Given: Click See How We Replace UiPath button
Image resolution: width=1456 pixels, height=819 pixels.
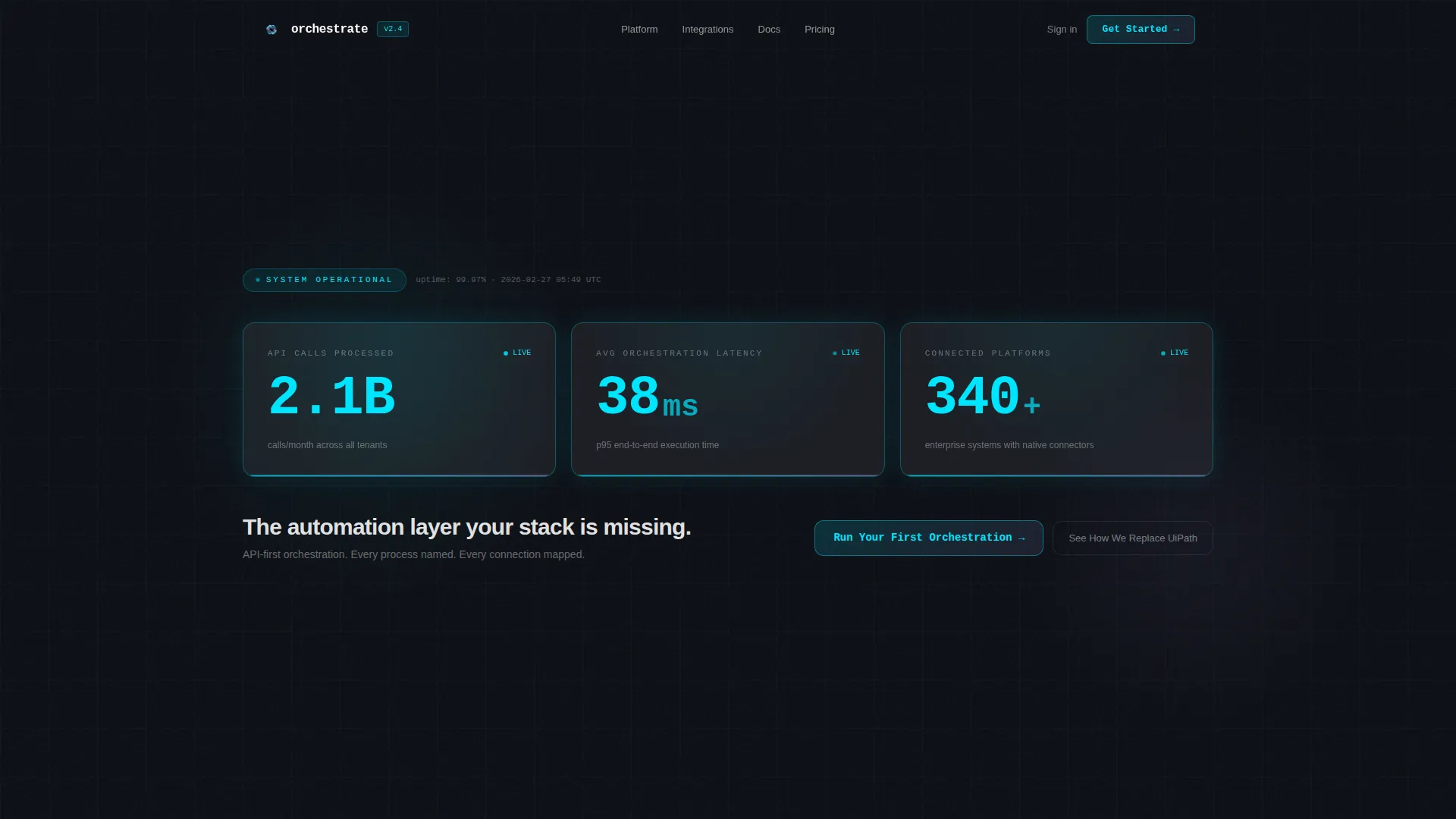Looking at the screenshot, I should (1133, 538).
